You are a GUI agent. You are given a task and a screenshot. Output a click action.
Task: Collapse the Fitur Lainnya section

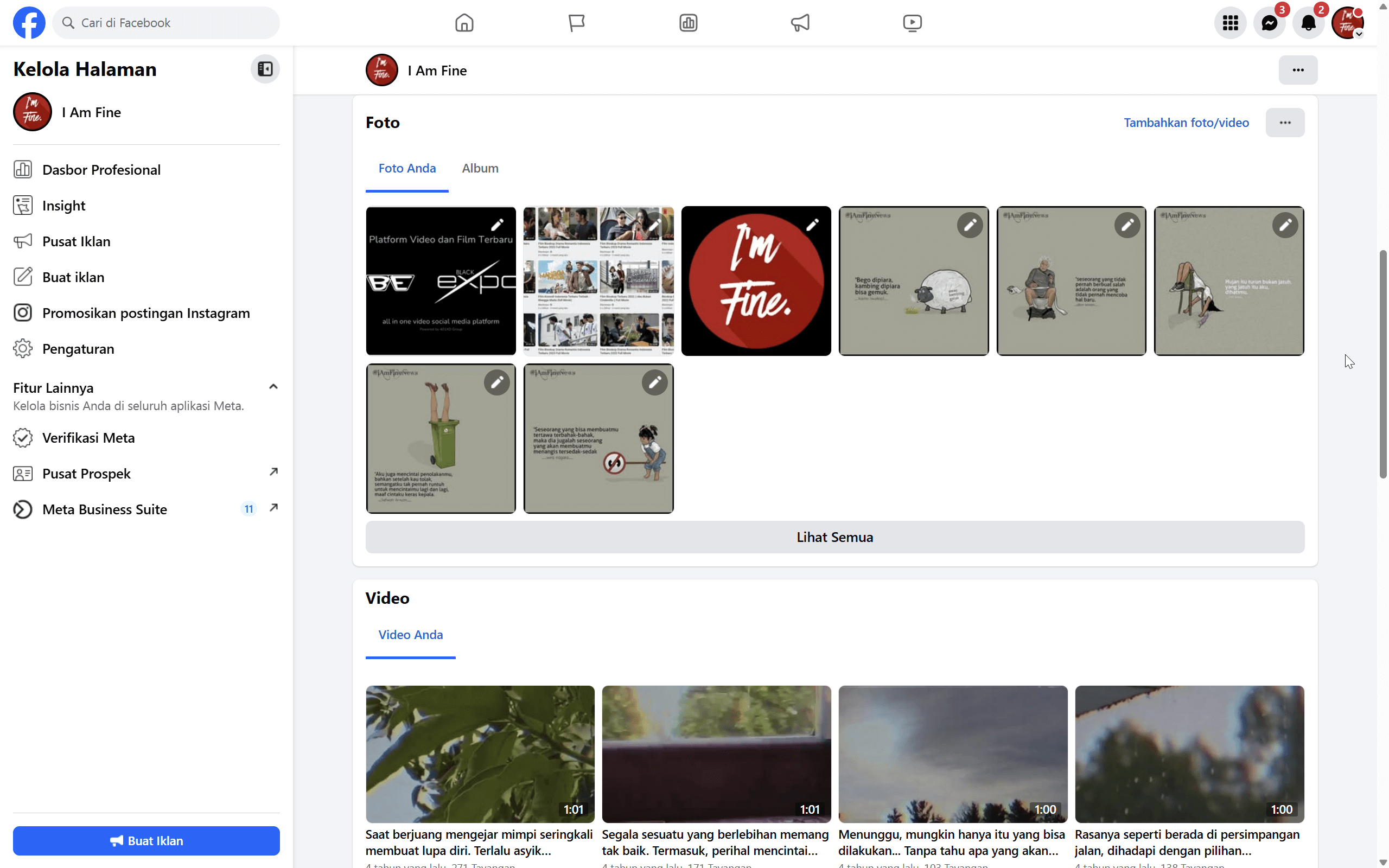(x=273, y=386)
